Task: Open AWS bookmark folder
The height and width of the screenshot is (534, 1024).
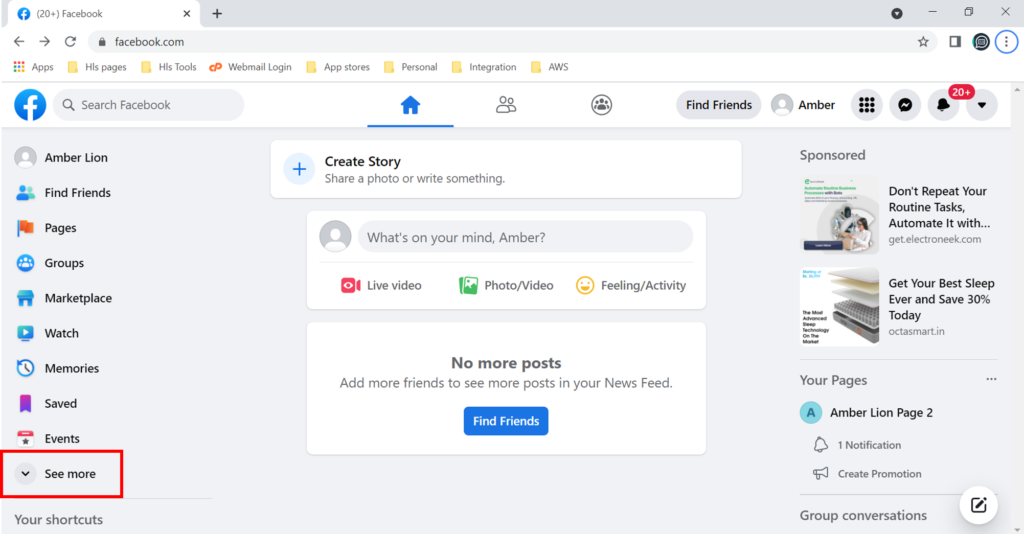Action: point(550,67)
